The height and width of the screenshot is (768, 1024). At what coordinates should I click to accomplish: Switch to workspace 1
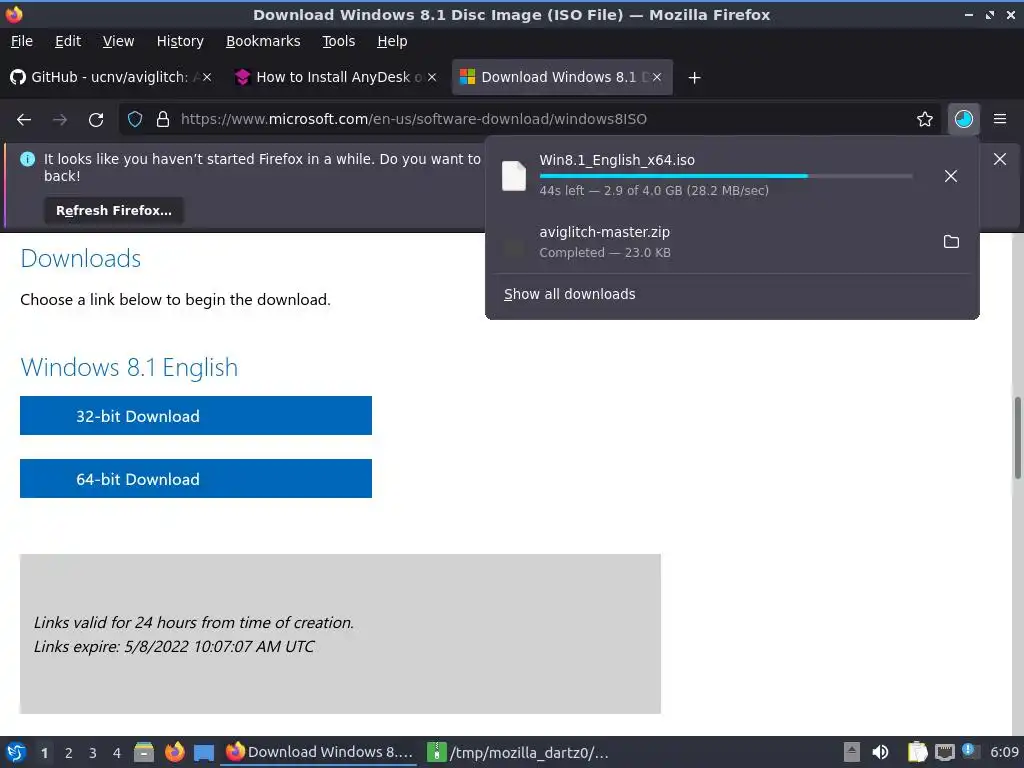44,753
